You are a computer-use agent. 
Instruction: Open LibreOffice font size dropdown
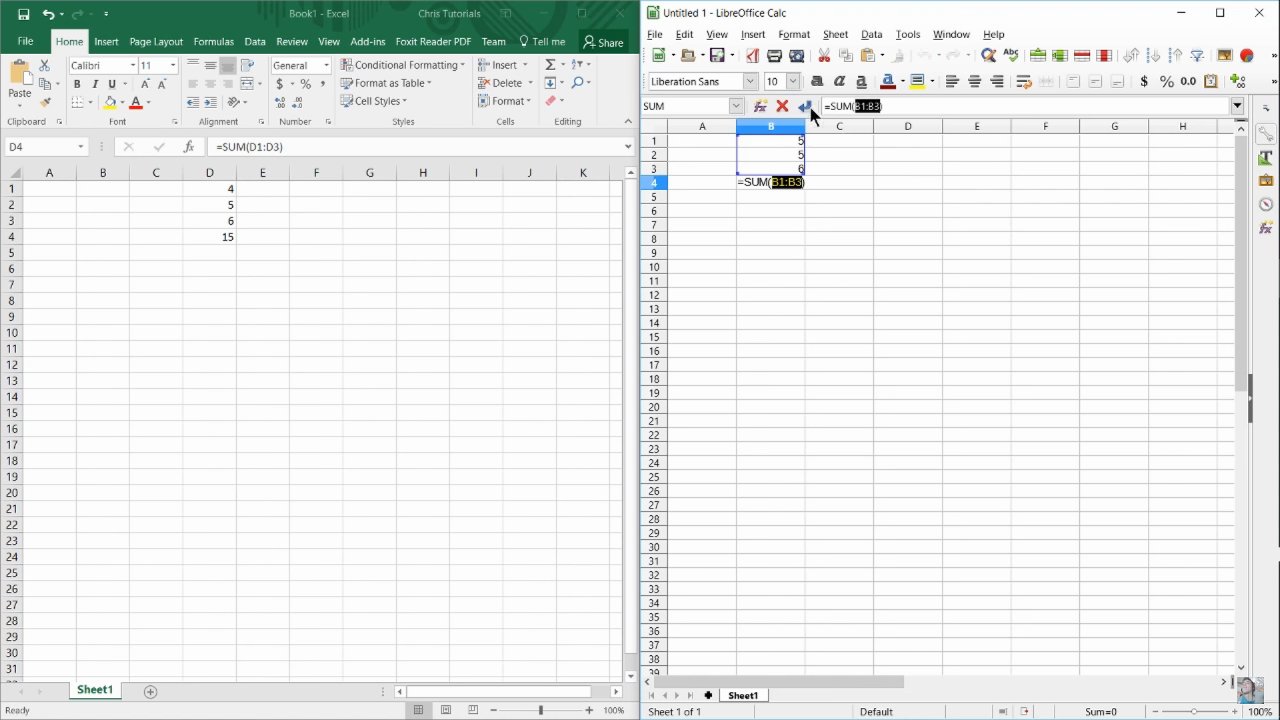(793, 81)
